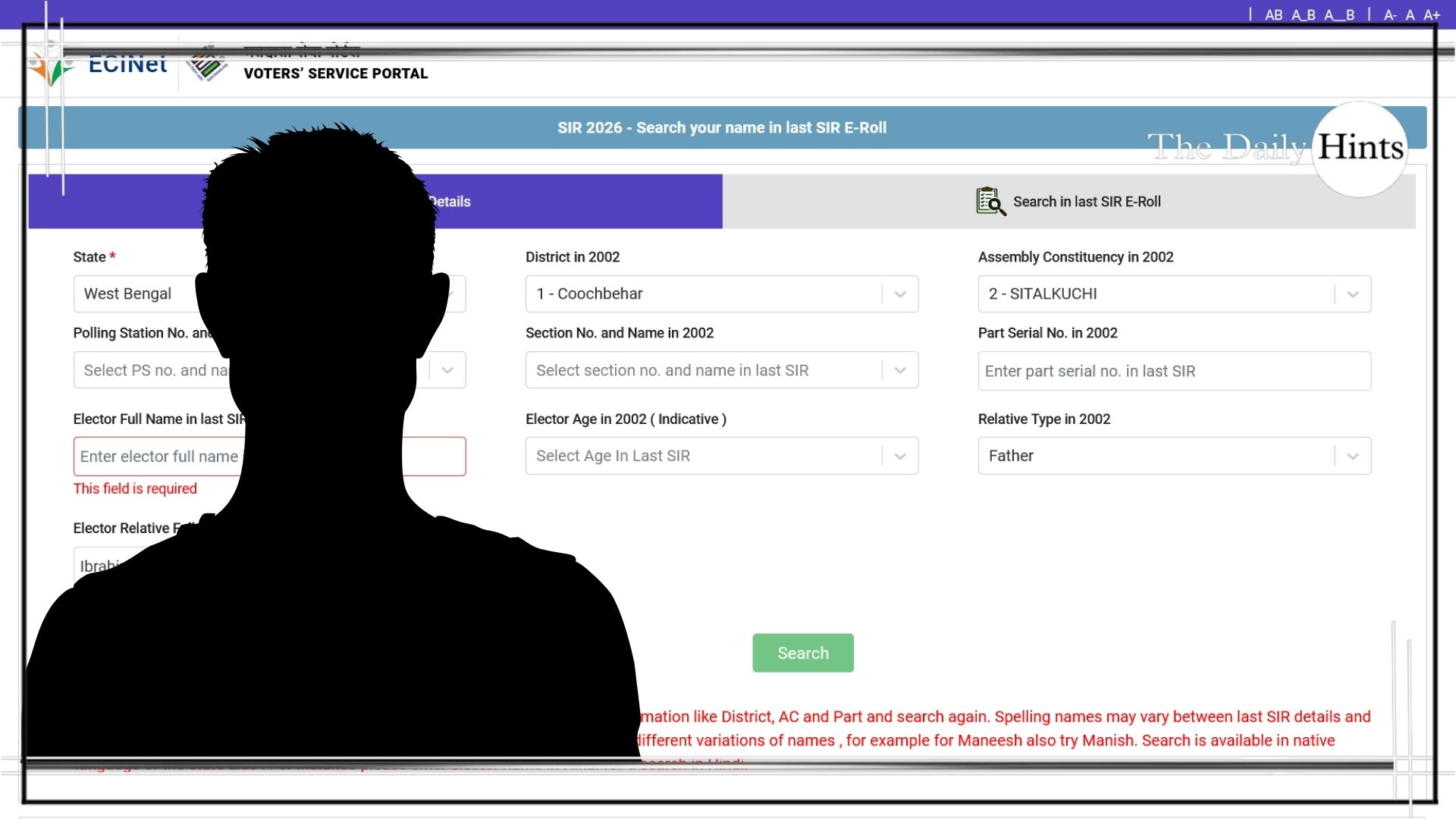Expand Polling Station No. dropdown arrow
The image size is (1456, 819).
[x=447, y=370]
